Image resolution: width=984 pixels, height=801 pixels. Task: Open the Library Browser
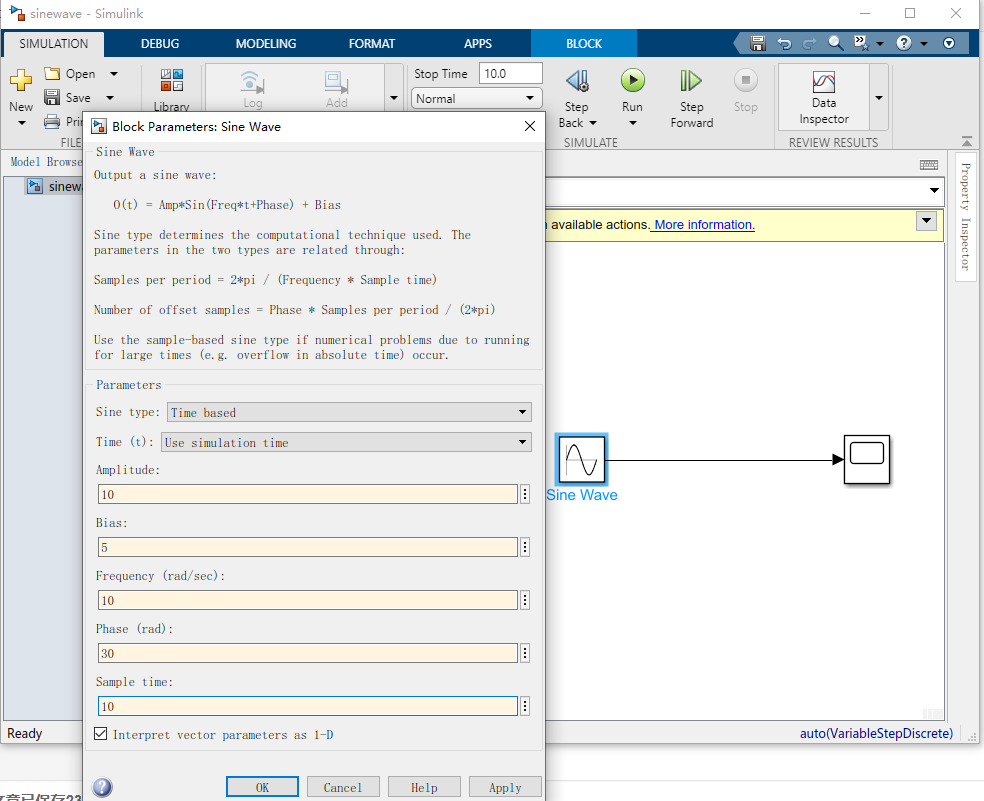click(171, 80)
